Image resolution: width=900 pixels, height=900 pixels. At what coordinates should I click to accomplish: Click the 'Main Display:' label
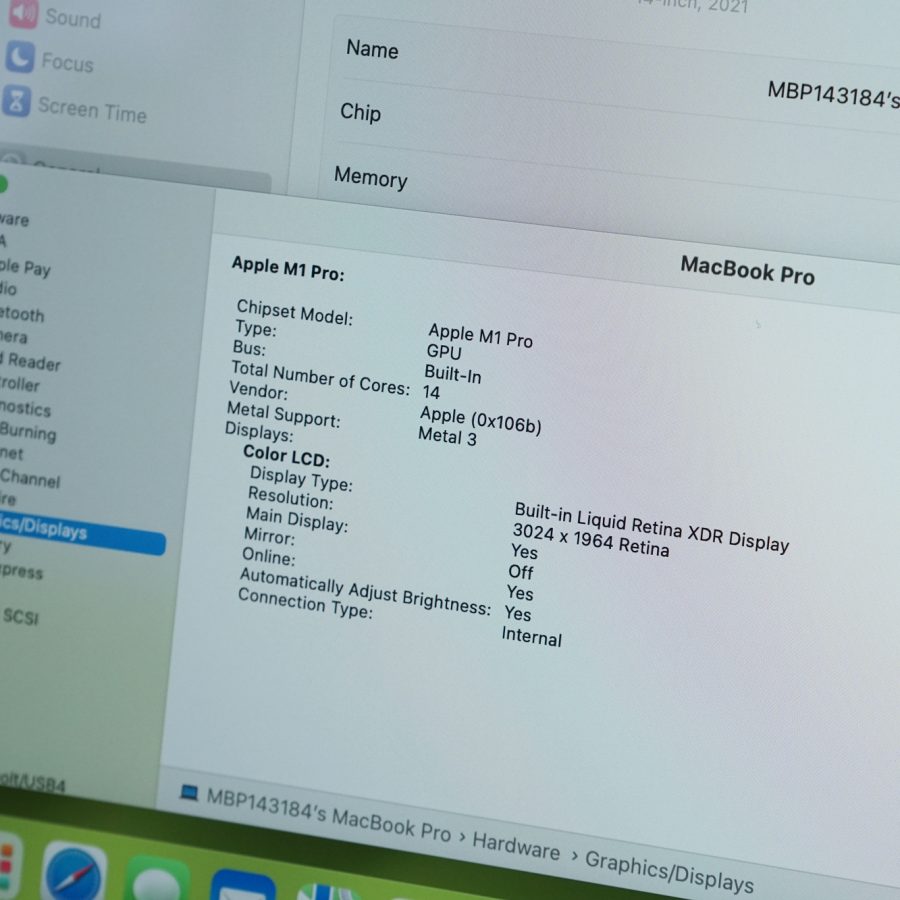pos(297,519)
